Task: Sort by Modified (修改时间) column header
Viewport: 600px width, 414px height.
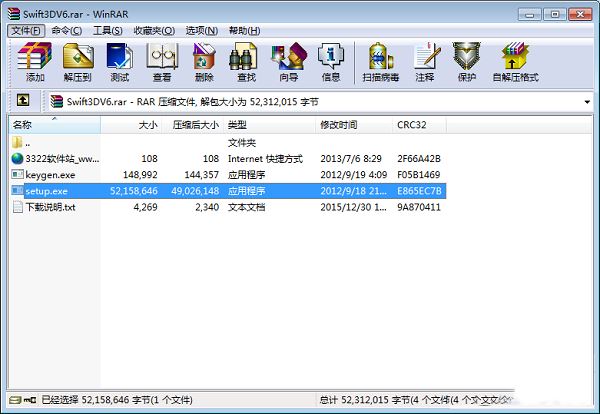Action: pos(354,125)
